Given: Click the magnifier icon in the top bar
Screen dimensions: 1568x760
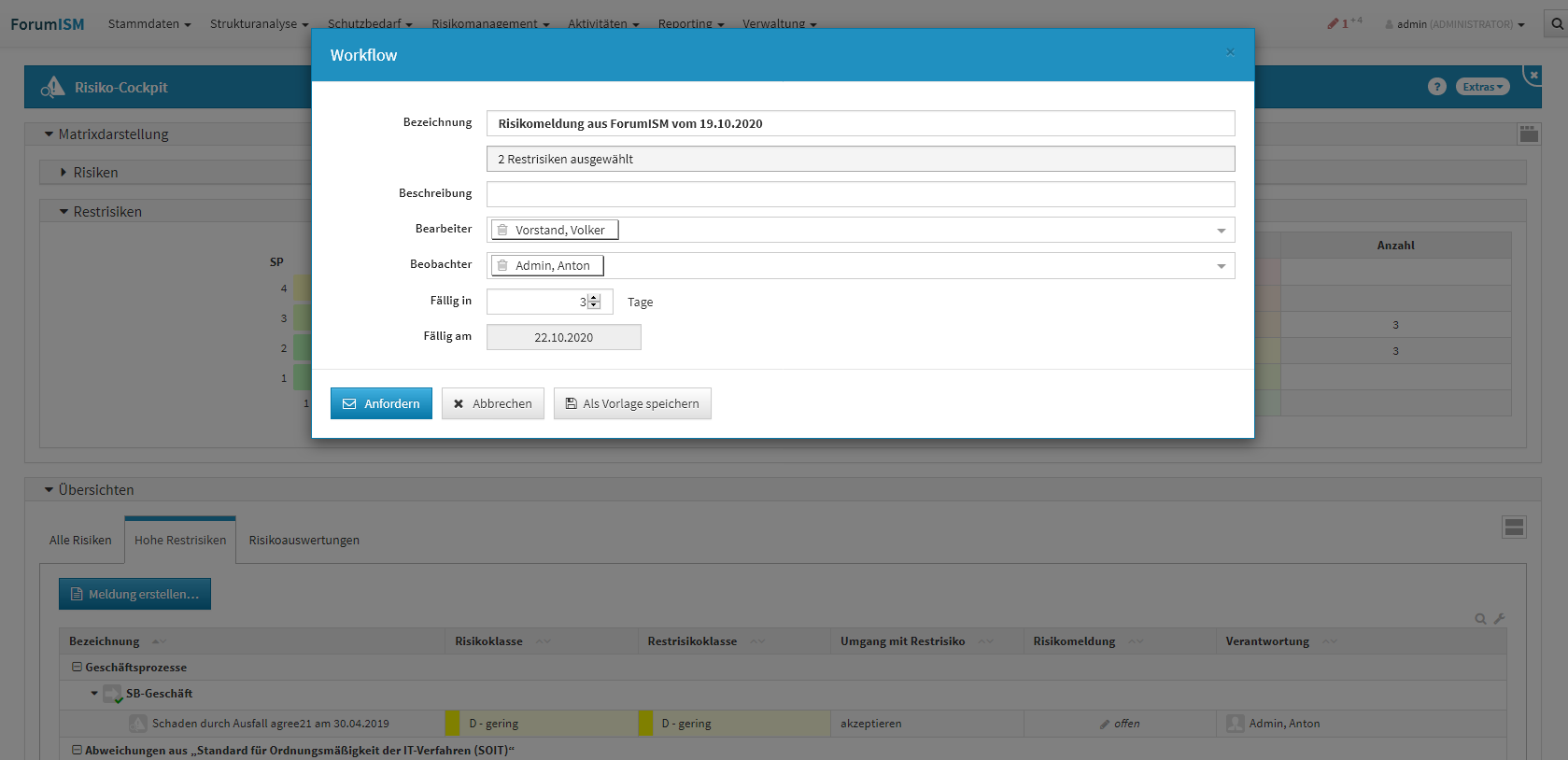Looking at the screenshot, I should [x=1557, y=24].
